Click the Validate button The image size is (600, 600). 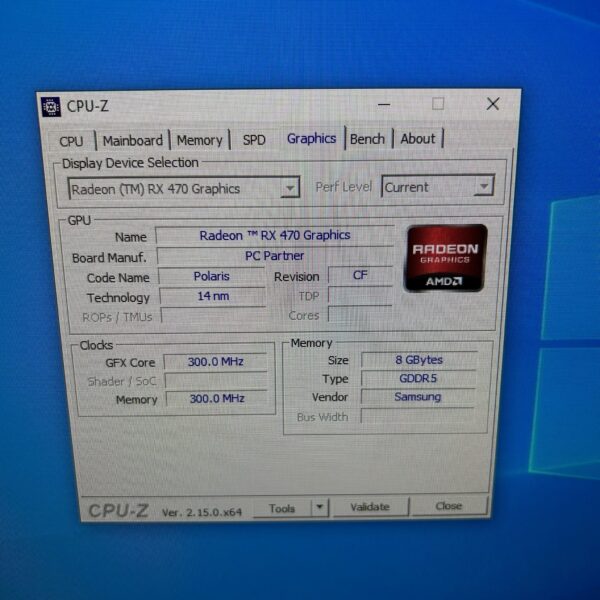370,507
